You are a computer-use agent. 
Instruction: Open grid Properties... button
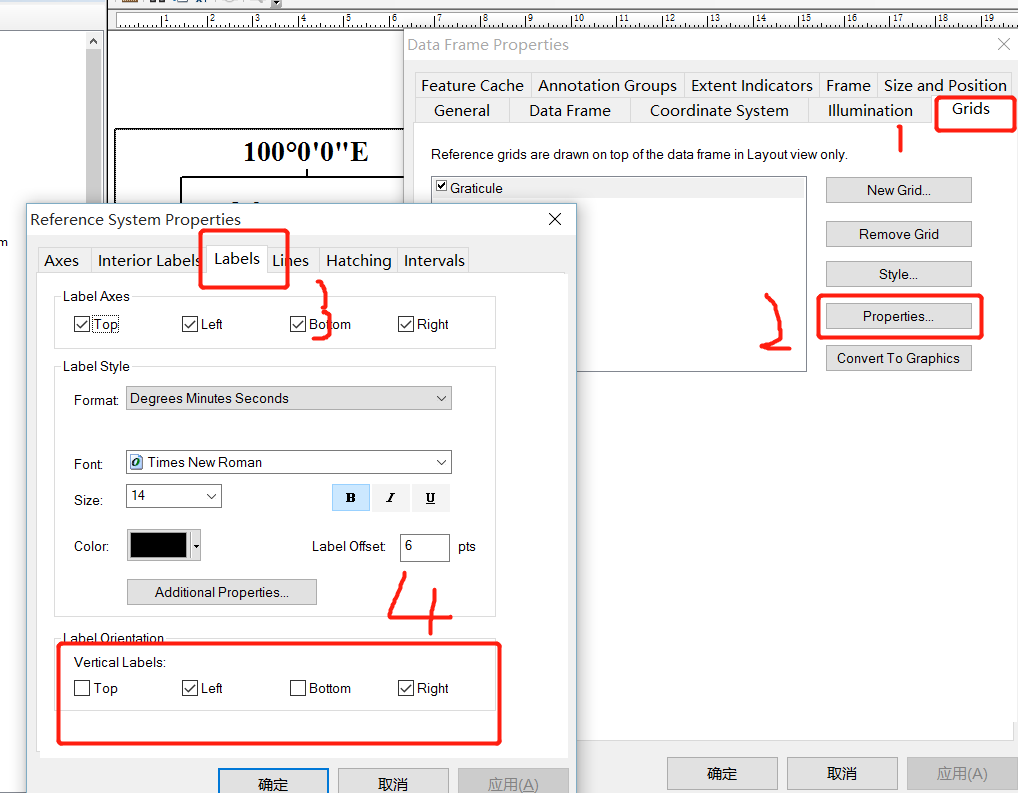(899, 316)
